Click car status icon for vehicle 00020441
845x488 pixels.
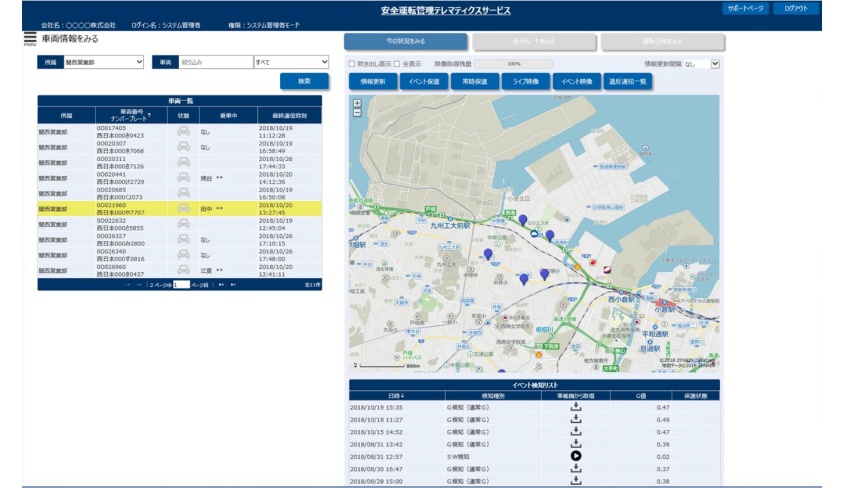pyautogui.click(x=183, y=177)
